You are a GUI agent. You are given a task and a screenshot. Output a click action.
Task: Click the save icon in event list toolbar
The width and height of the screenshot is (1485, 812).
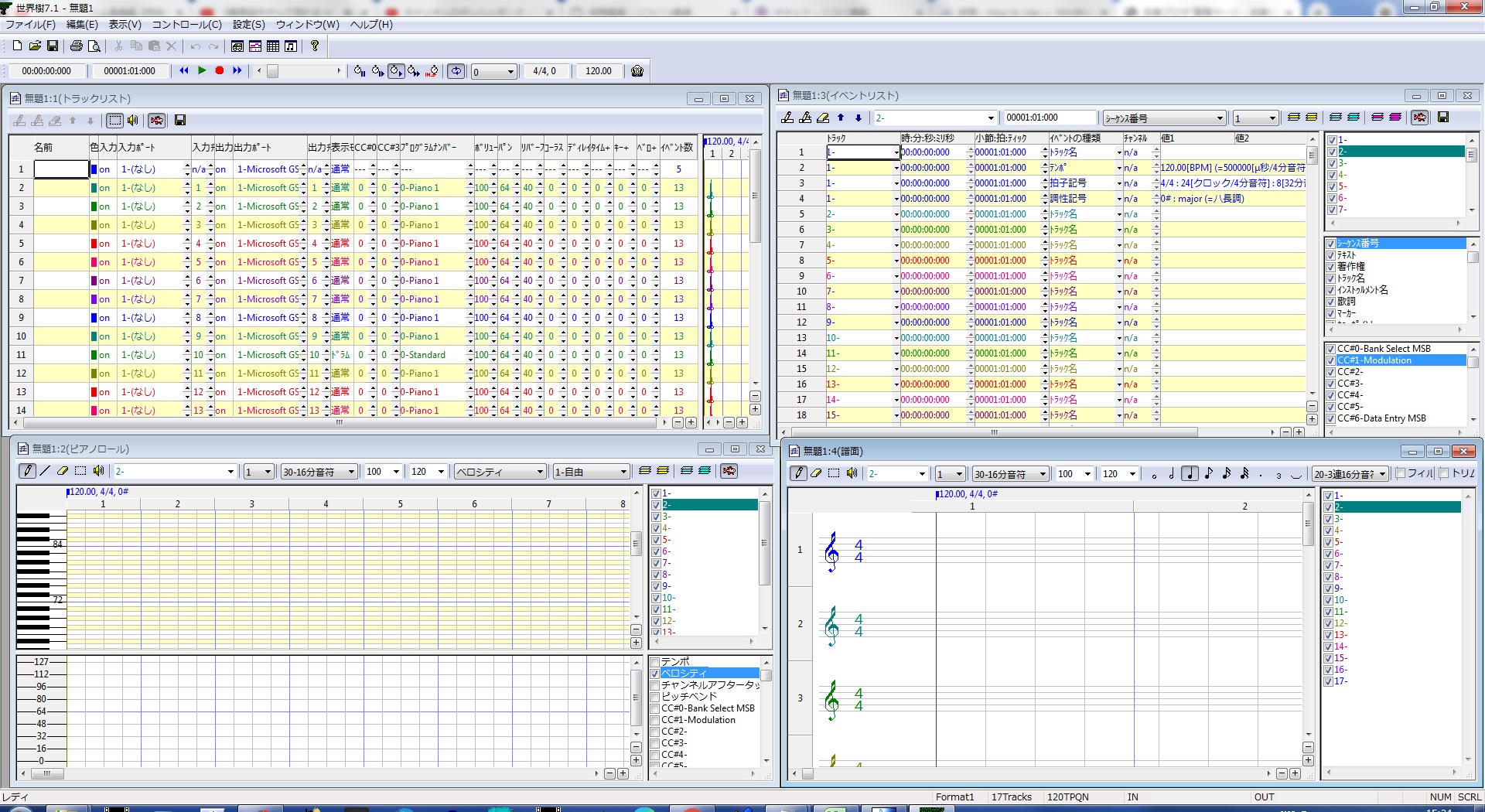click(1443, 118)
